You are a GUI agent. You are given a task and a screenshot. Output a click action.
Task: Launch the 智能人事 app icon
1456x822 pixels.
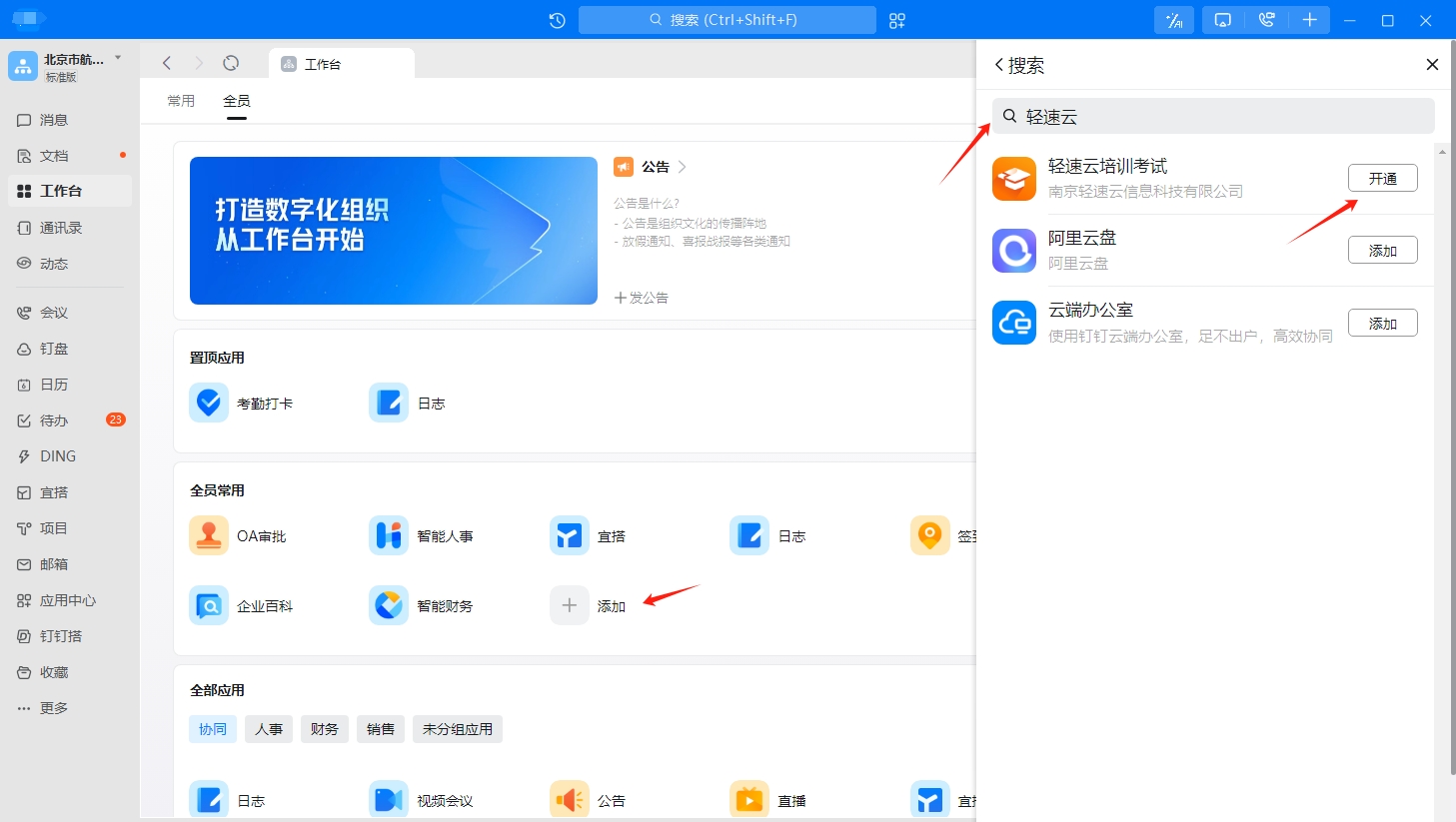click(x=389, y=535)
